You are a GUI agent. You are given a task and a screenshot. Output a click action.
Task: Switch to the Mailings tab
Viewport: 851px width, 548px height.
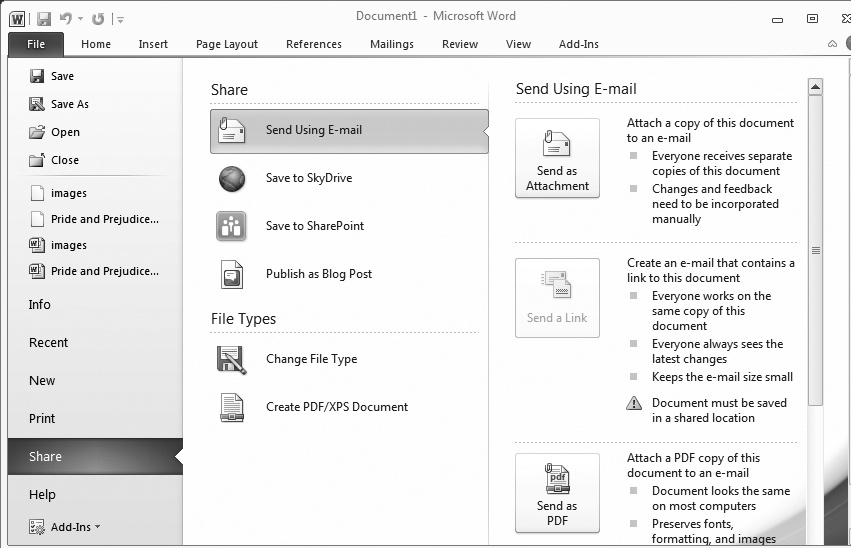tap(392, 44)
